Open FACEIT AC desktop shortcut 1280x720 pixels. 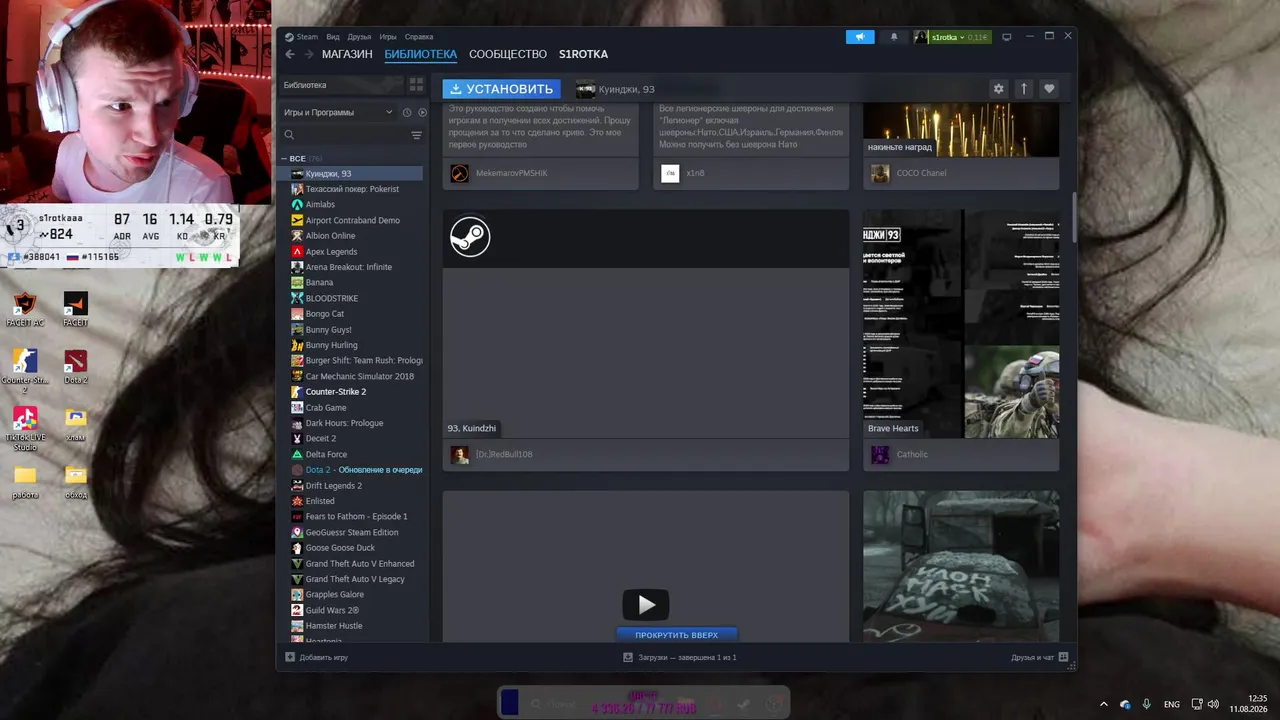[25, 310]
